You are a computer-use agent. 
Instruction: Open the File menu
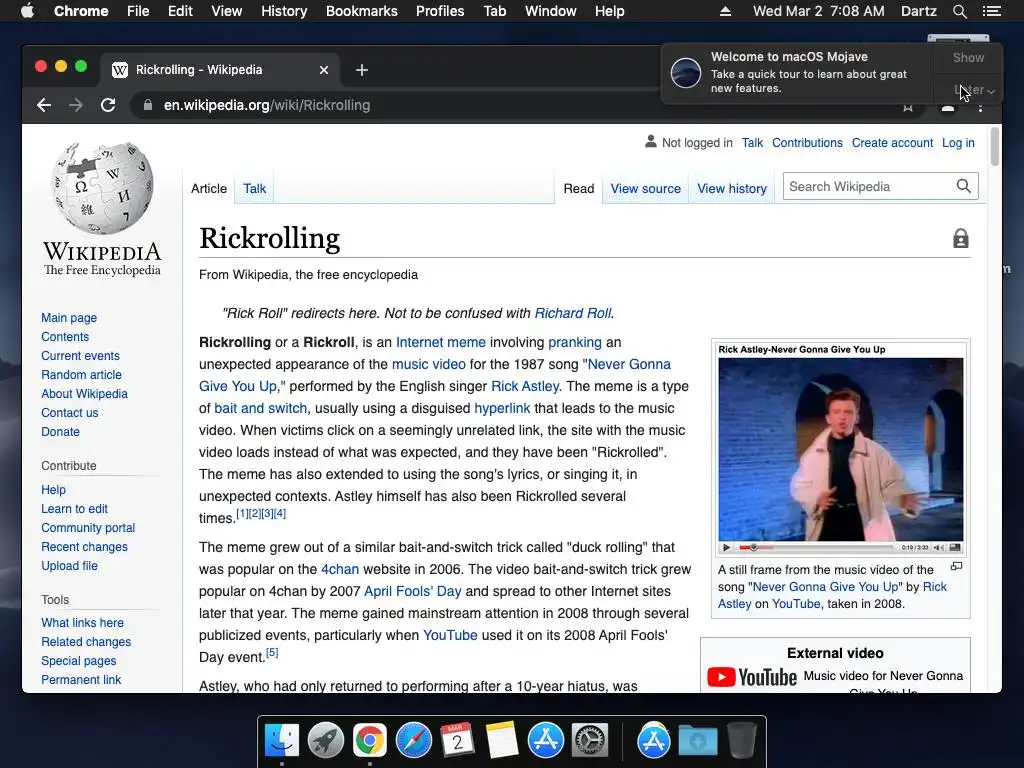pos(138,11)
